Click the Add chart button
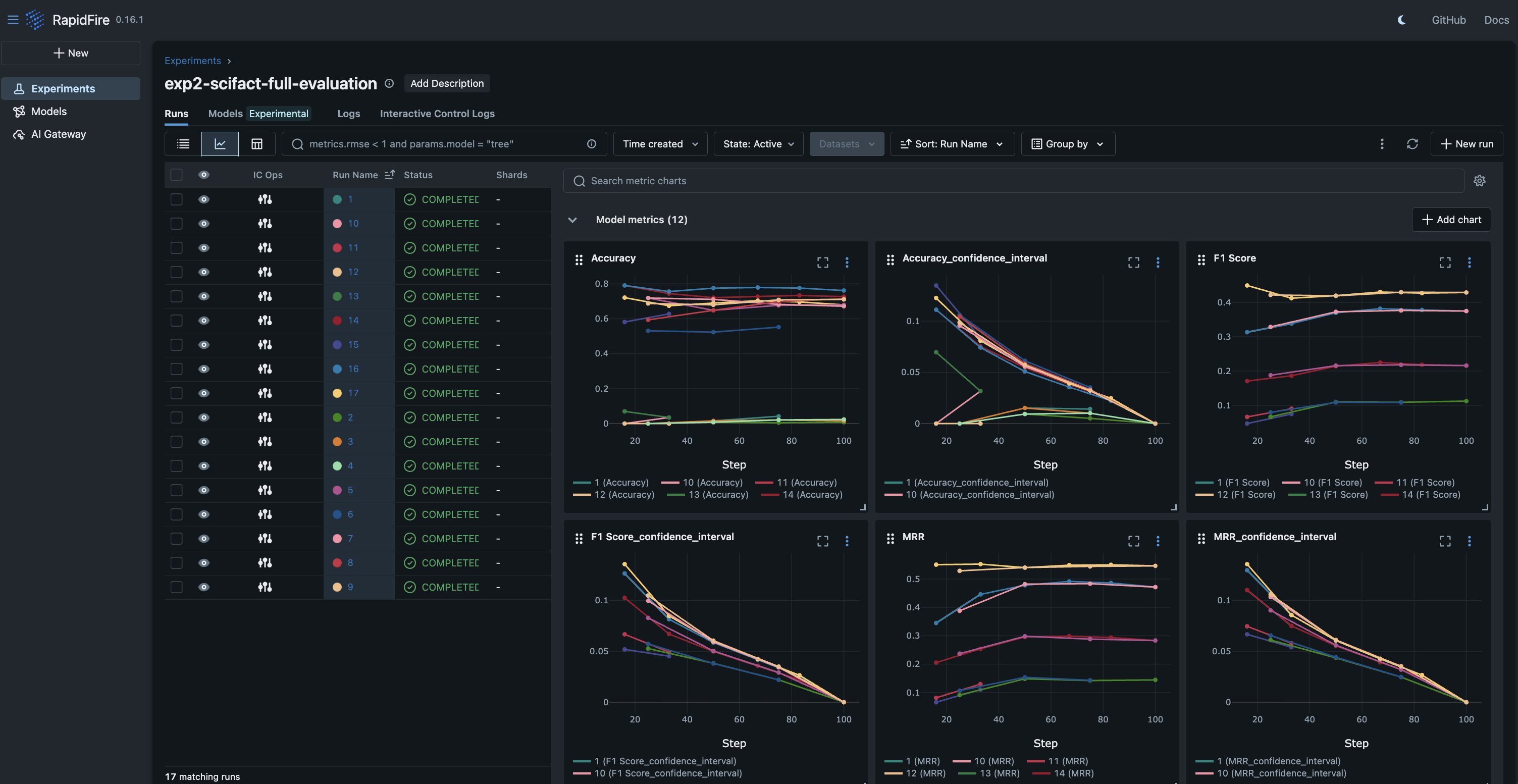The height and width of the screenshot is (784, 1518). [x=1451, y=219]
